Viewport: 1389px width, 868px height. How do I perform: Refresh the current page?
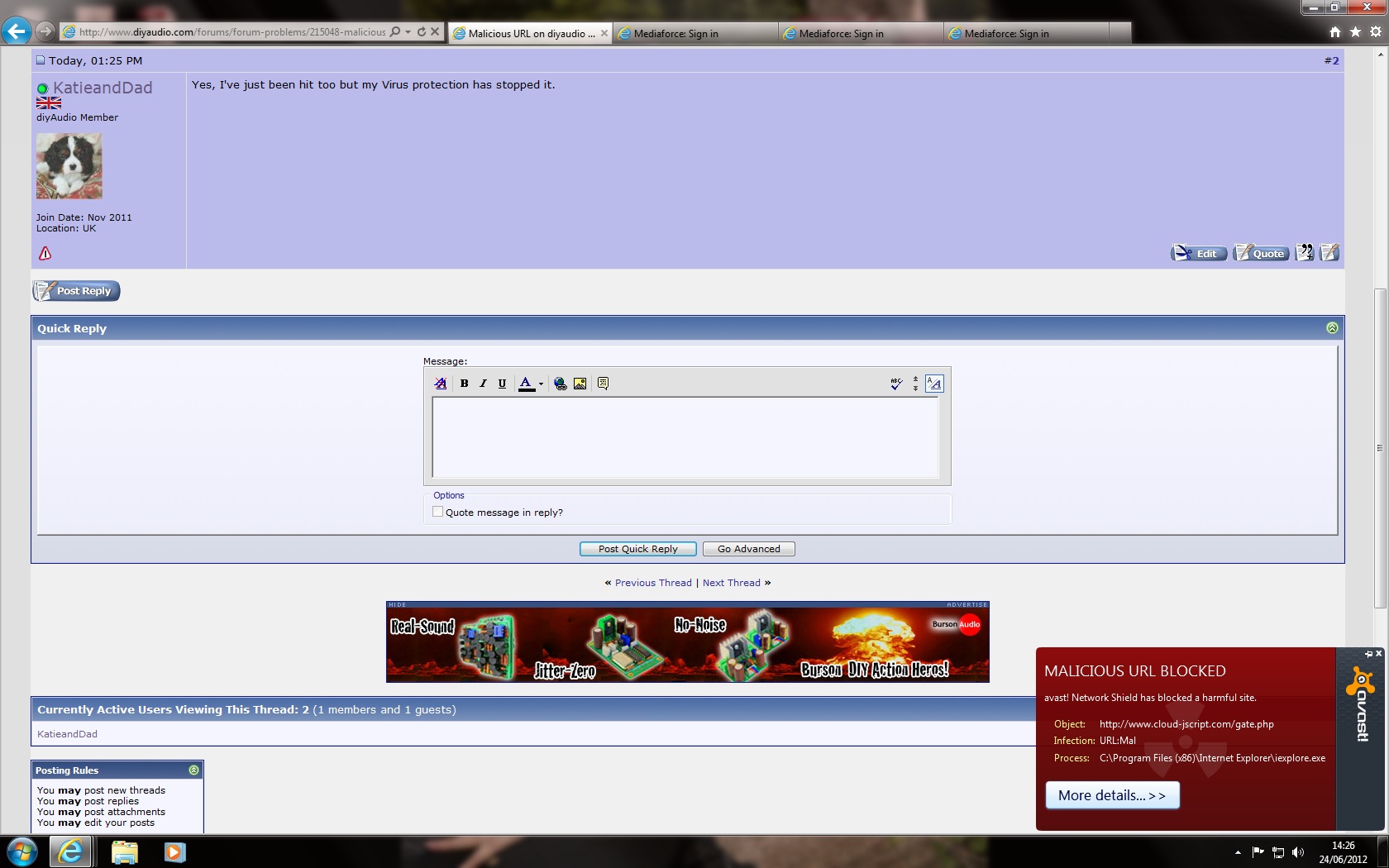[x=422, y=31]
